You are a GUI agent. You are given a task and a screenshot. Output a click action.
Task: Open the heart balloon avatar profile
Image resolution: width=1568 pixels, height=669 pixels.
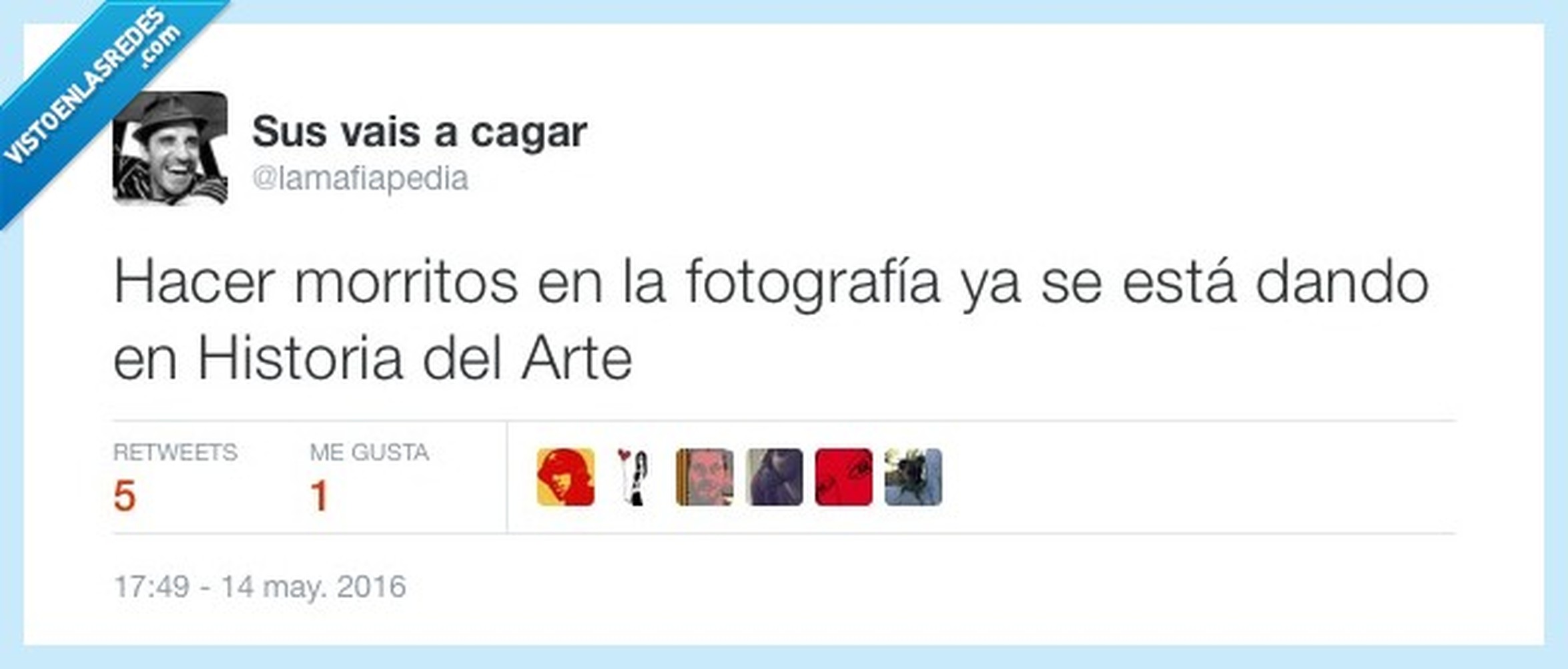[635, 477]
